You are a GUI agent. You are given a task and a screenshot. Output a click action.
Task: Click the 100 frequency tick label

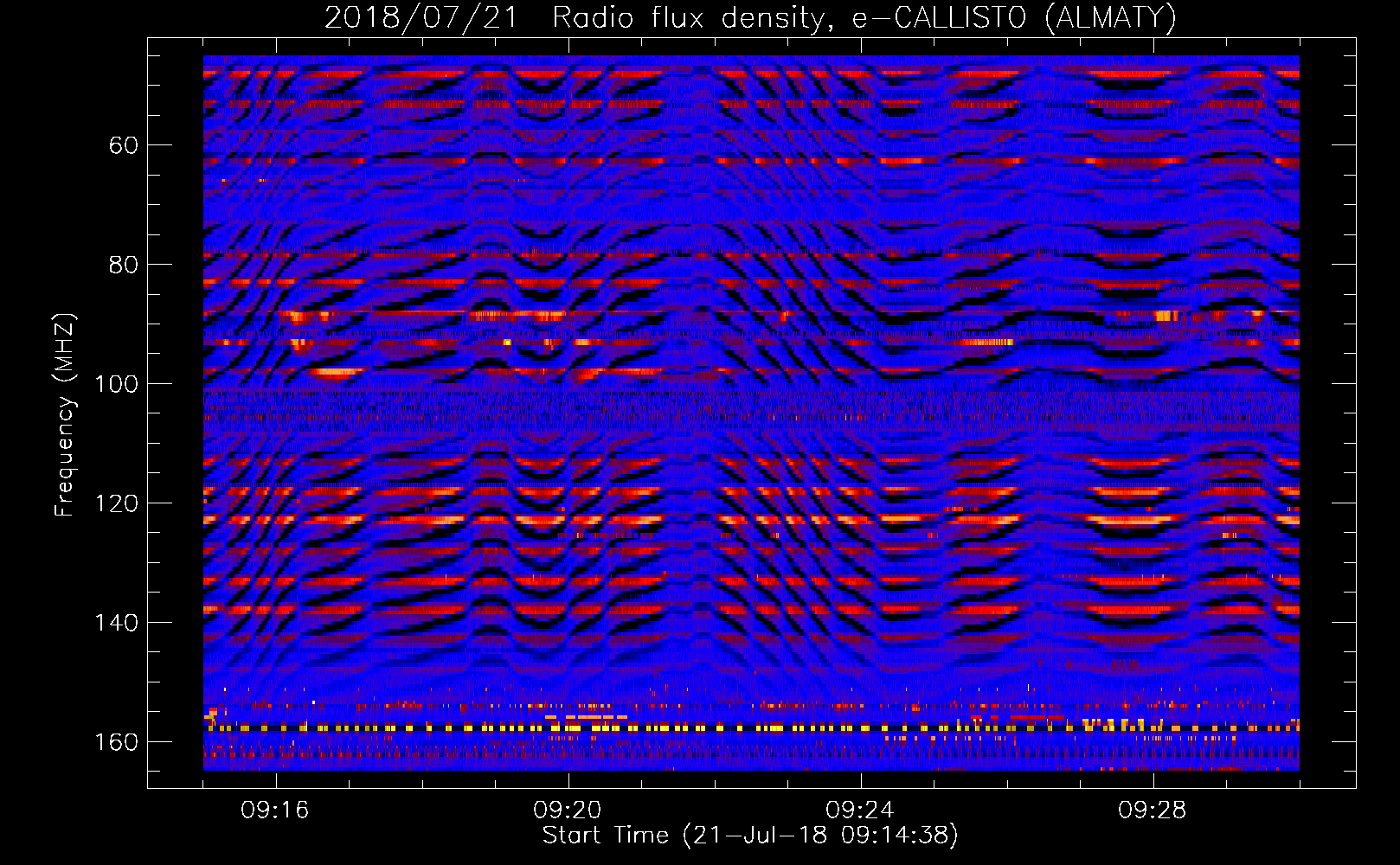117,384
